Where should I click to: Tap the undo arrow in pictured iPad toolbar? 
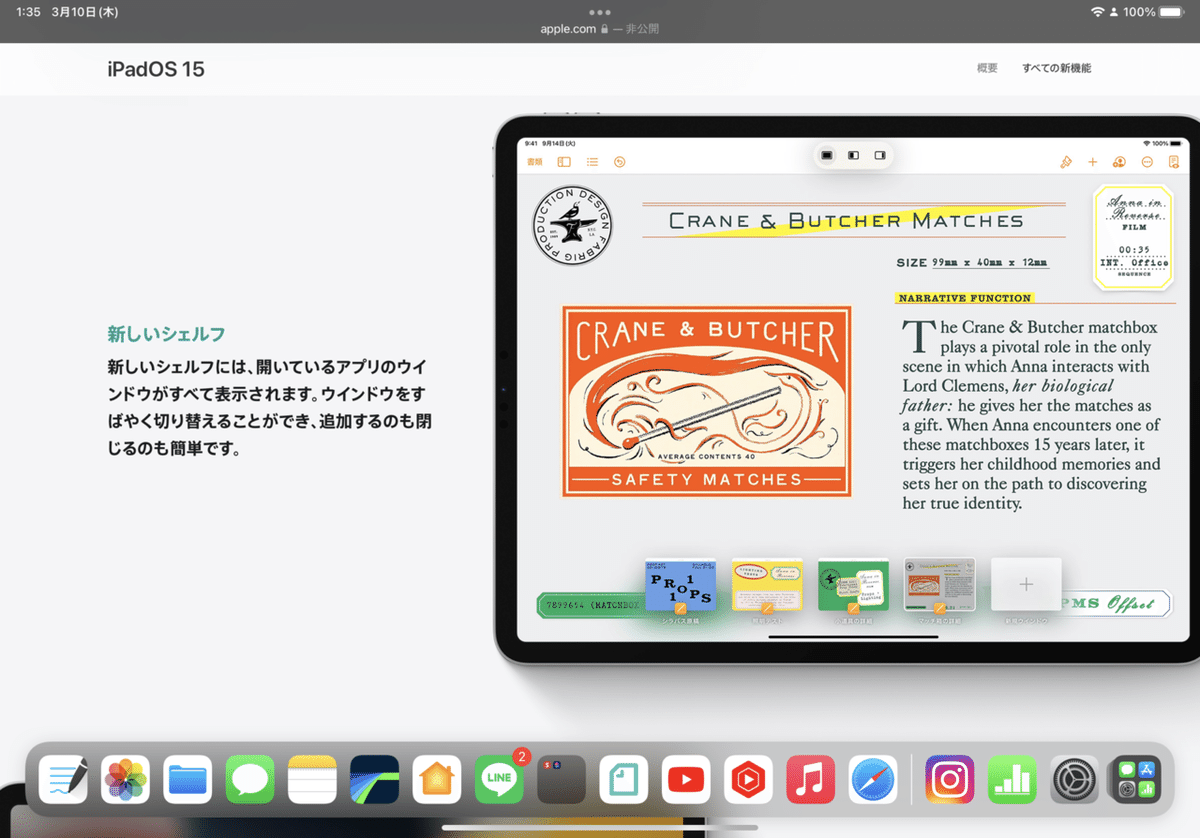619,162
